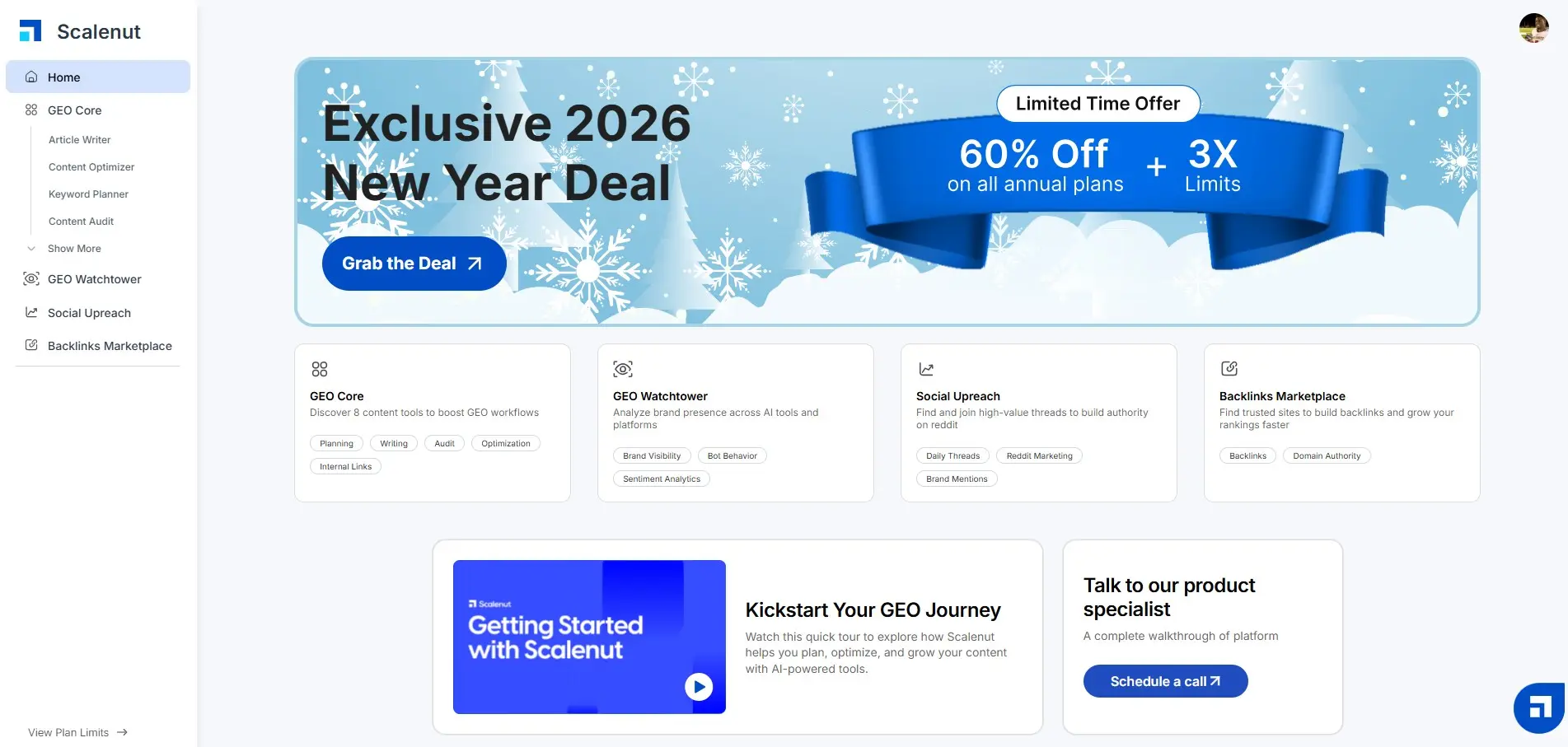Open the Getting Started with Scalenut thumbnail
The image size is (1568, 747).
589,637
